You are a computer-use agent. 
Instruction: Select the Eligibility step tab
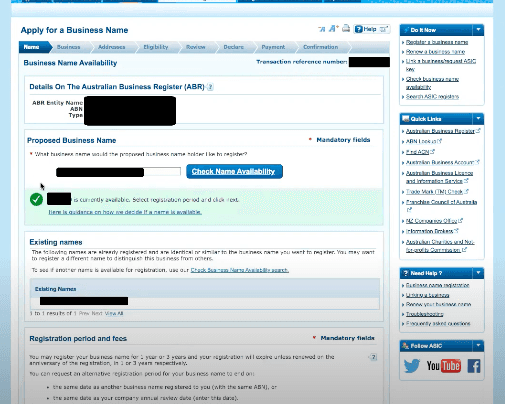coord(156,47)
